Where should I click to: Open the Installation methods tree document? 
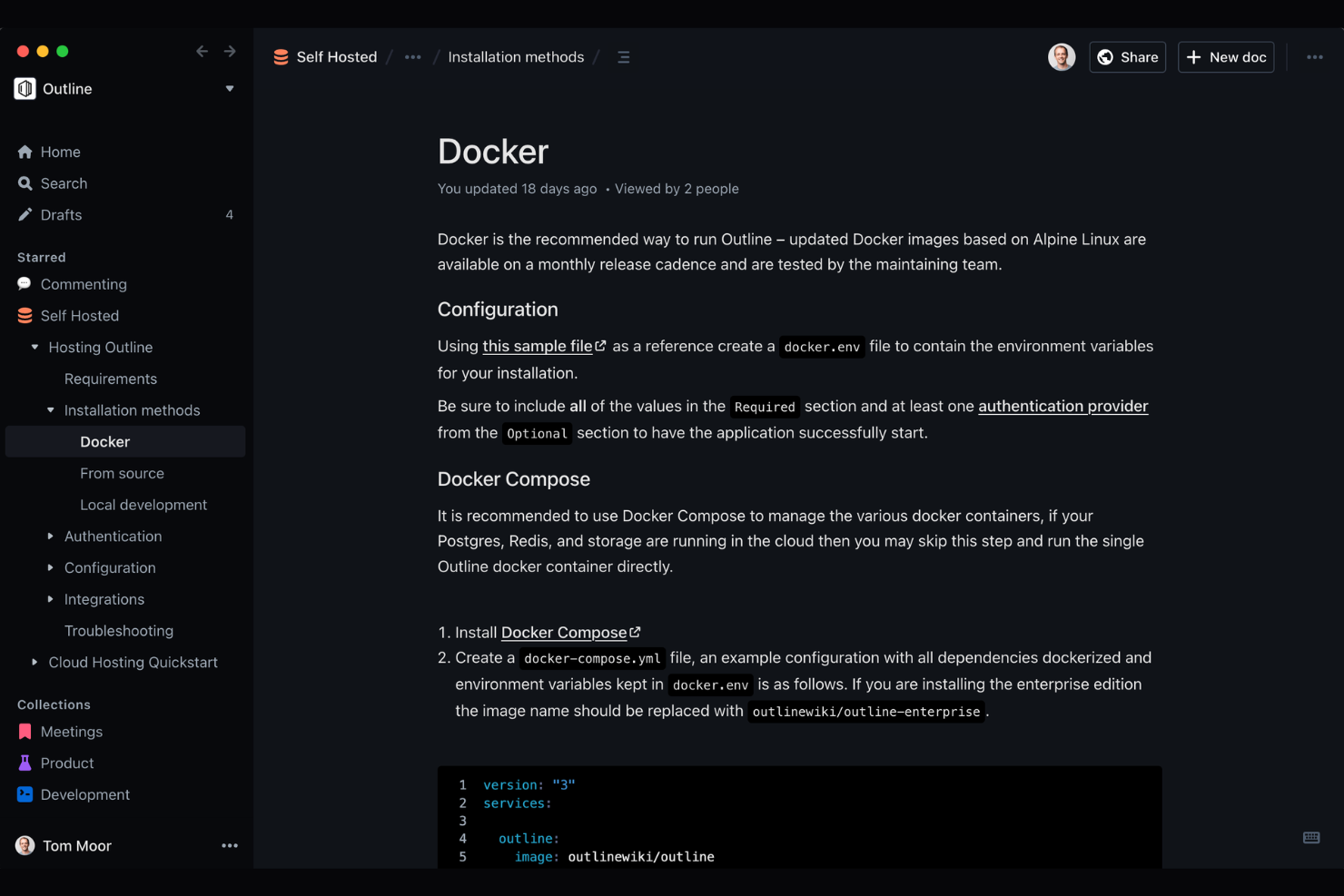pos(133,410)
